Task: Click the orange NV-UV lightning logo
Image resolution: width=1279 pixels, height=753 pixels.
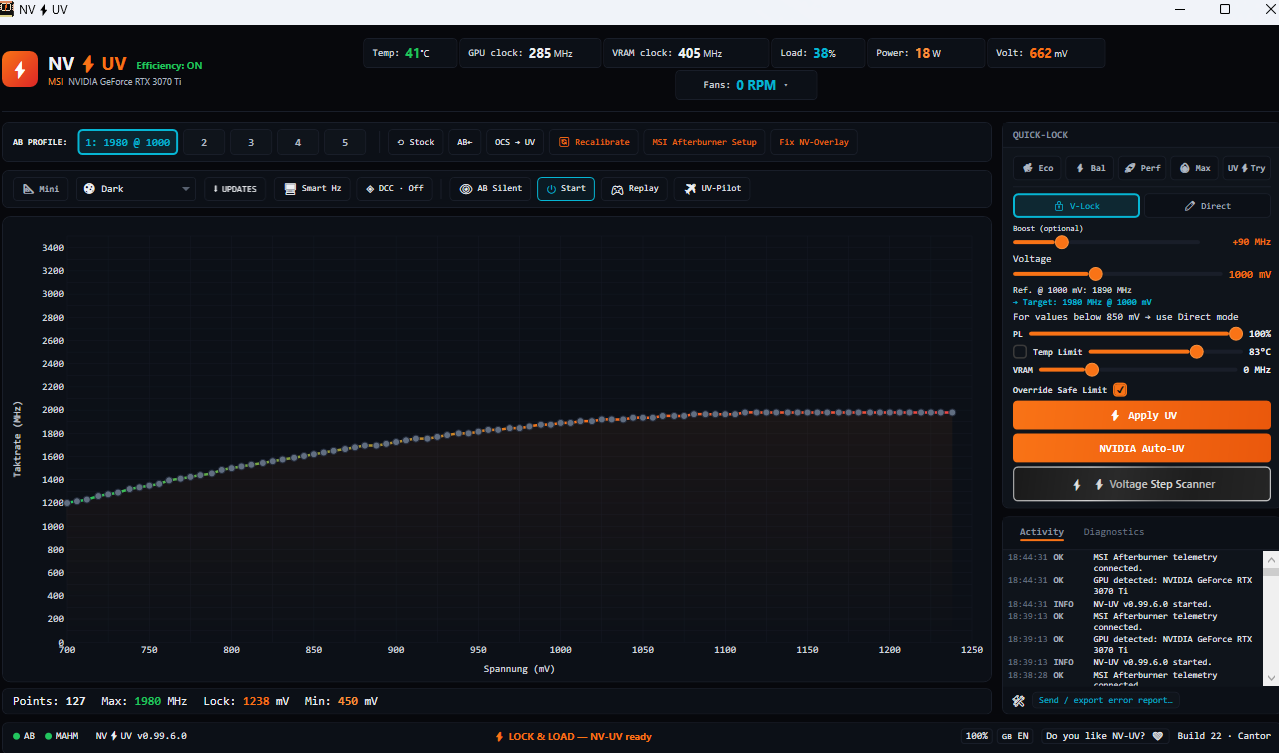Action: click(x=20, y=70)
